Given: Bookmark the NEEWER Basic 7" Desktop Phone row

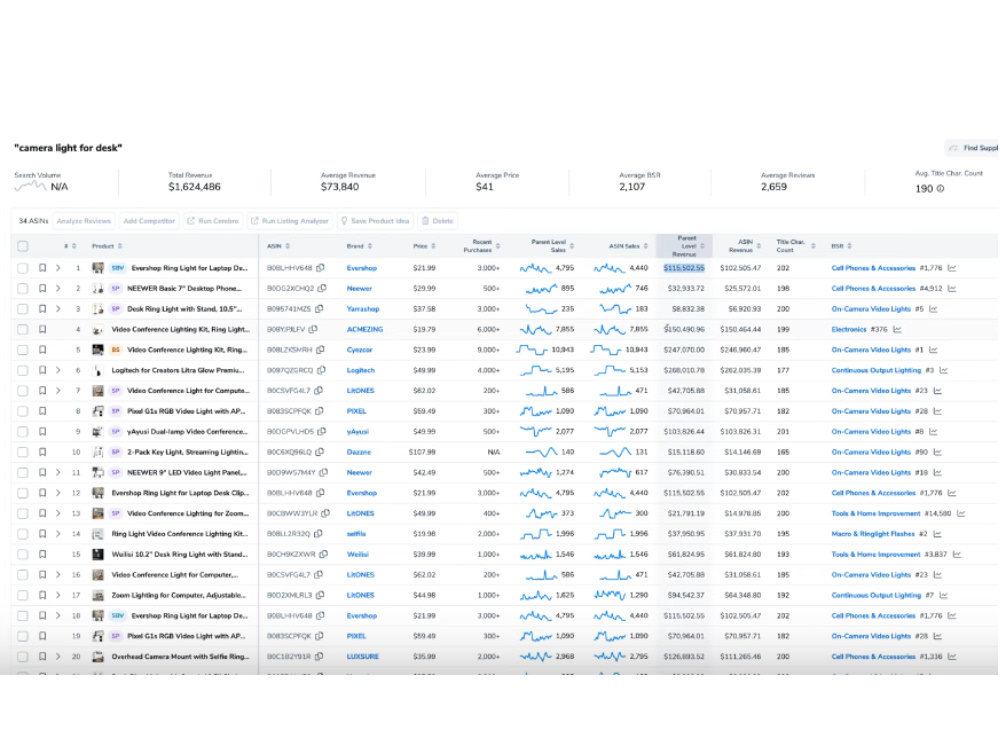Looking at the screenshot, I should [x=43, y=288].
